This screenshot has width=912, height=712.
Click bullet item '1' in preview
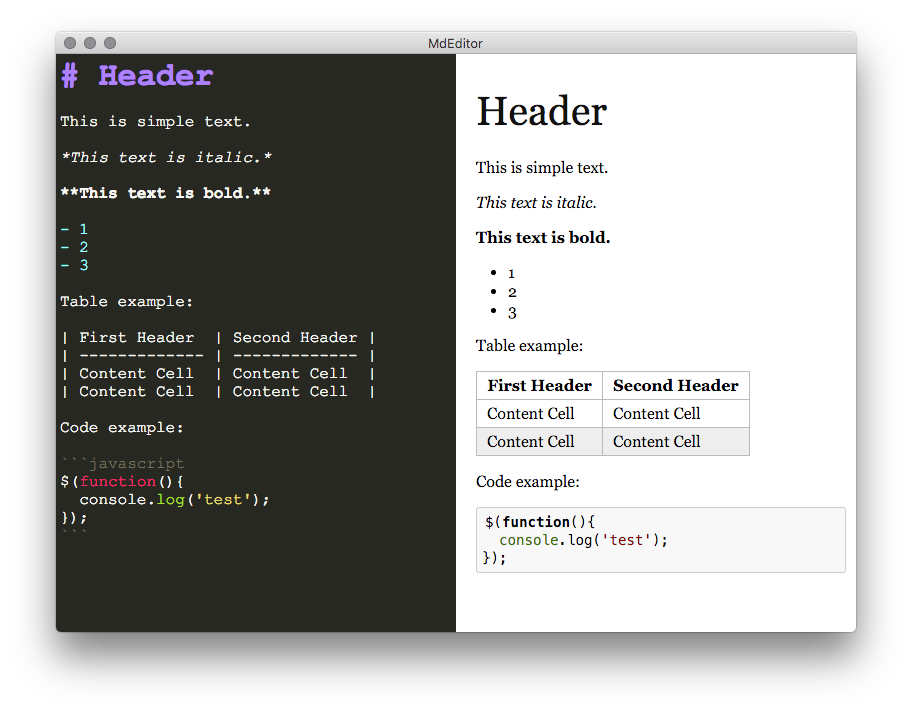coord(511,273)
